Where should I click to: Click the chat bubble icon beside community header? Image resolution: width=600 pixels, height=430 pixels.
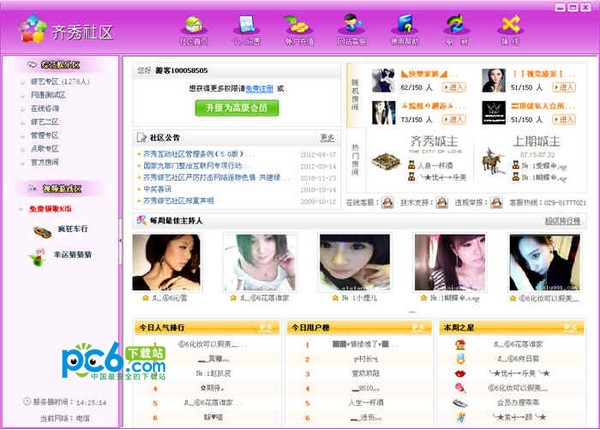click(32, 64)
